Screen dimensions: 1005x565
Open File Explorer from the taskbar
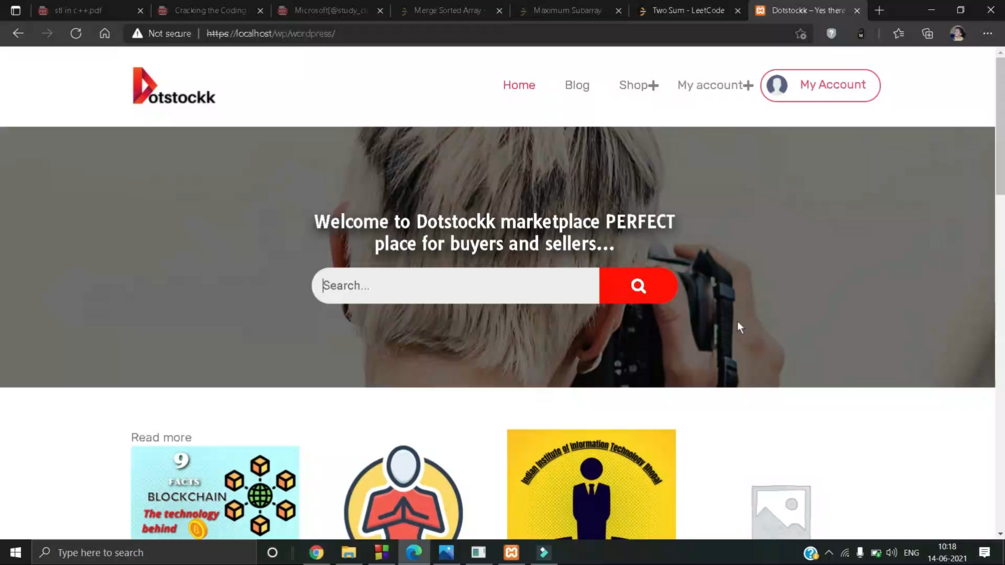[x=349, y=552]
